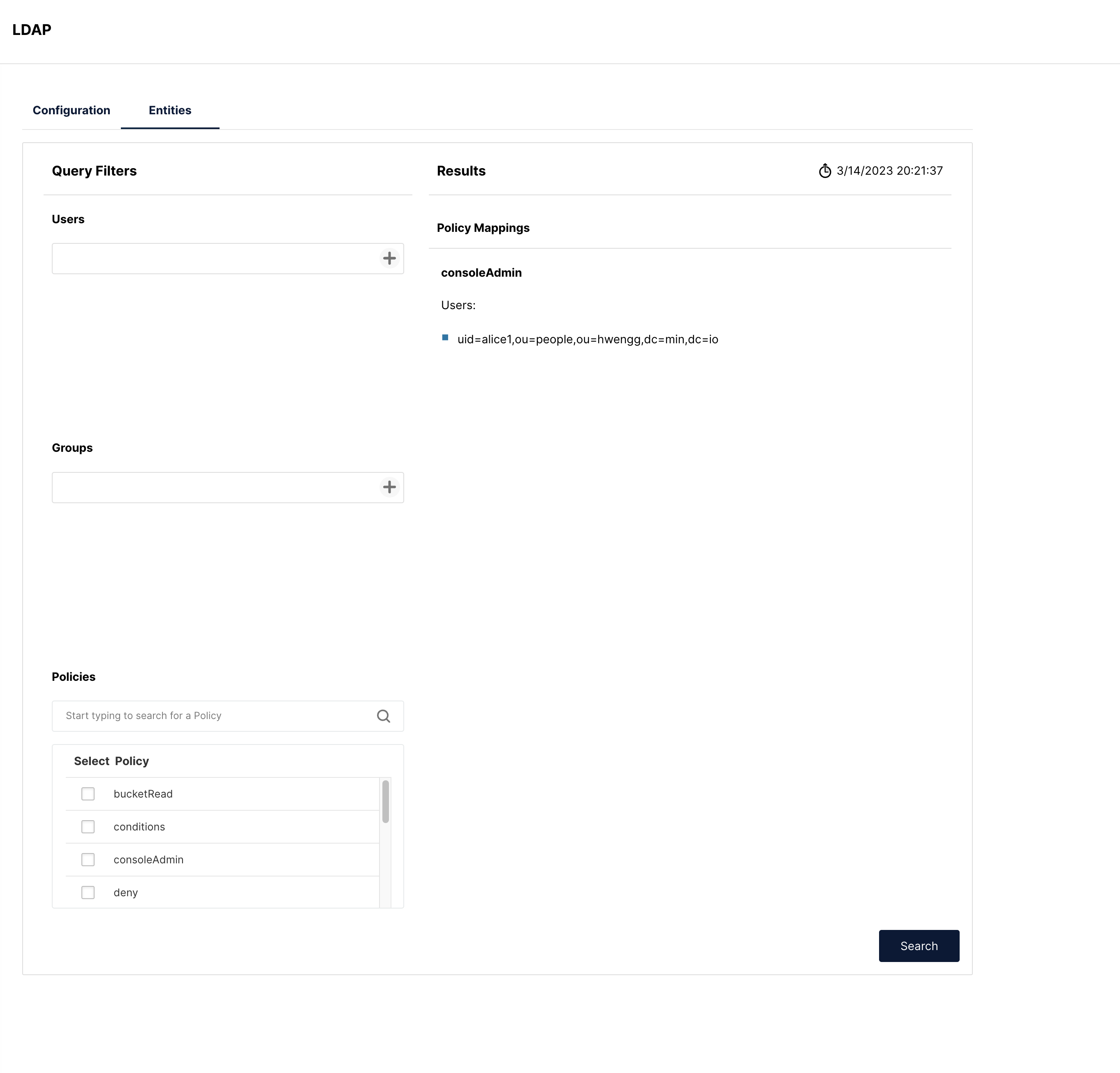Click the uid=alice1 user DN entry
This screenshot has height=1073, width=1120.
pyautogui.click(x=588, y=340)
